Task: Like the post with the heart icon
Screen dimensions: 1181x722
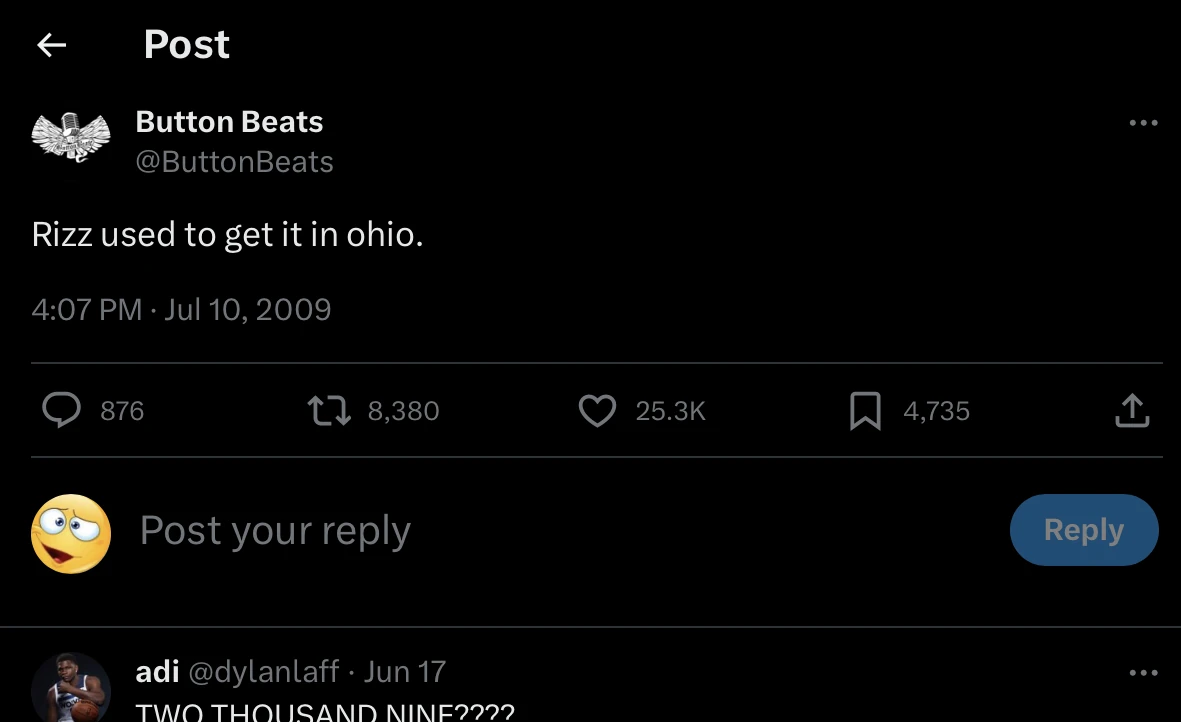Action: pos(598,410)
